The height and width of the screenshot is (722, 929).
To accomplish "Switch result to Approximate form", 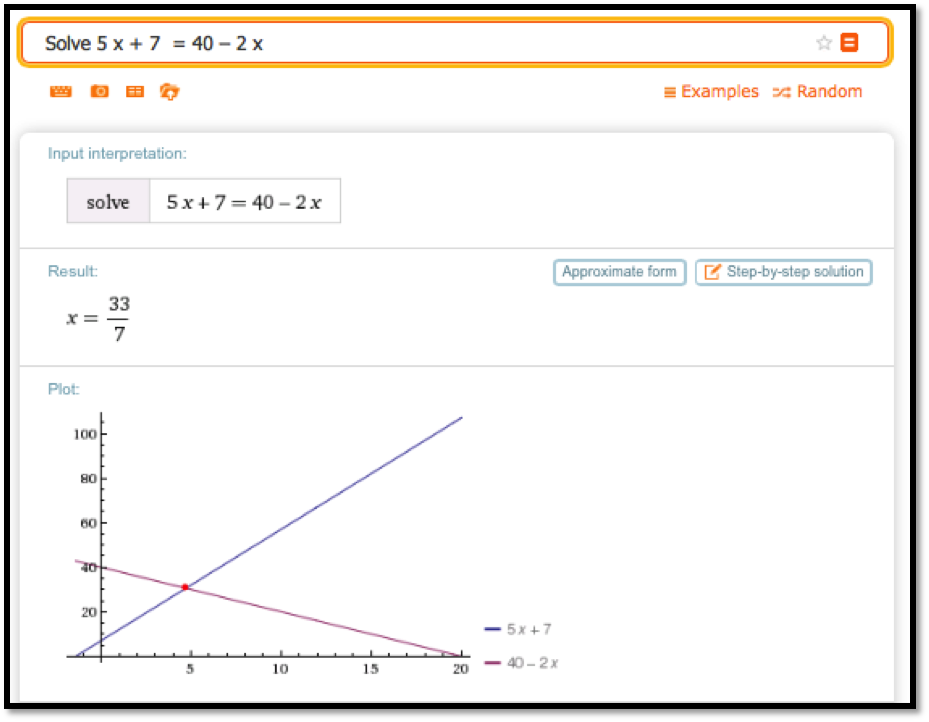I will click(x=619, y=272).
